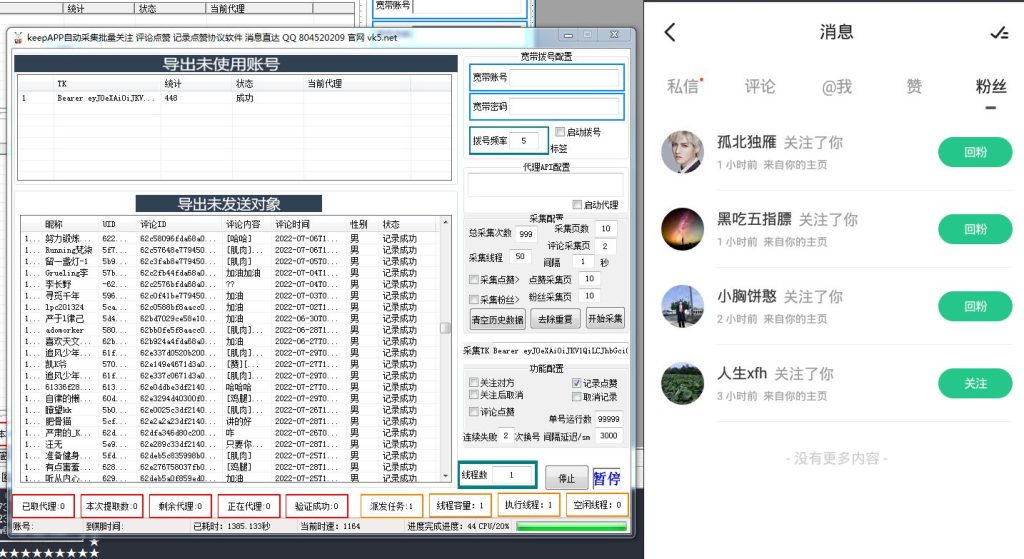Select the 粉丝 tab
Screen dimensions: 1024x559
point(991,86)
